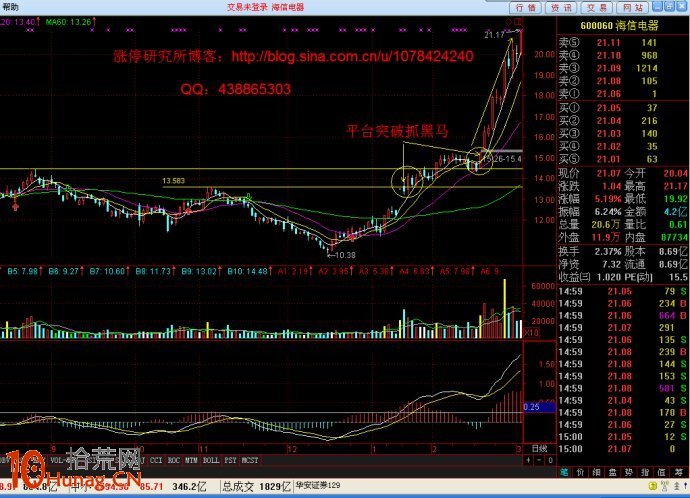Click the tallest yellow volume bar

coord(505,308)
